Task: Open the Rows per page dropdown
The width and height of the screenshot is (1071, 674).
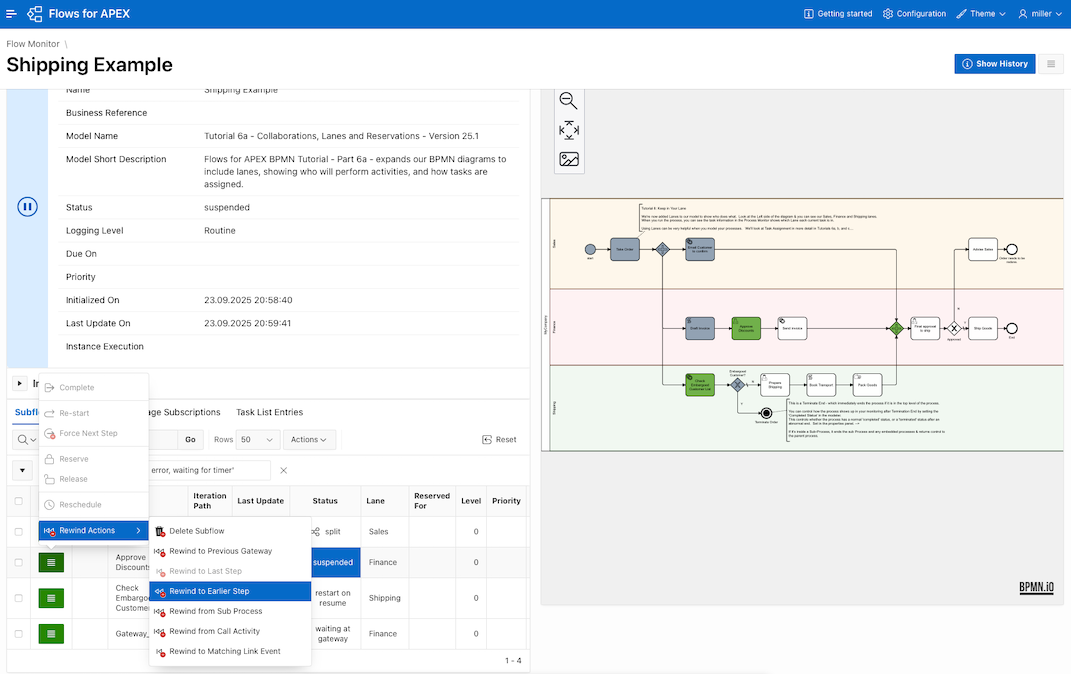Action: (257, 439)
